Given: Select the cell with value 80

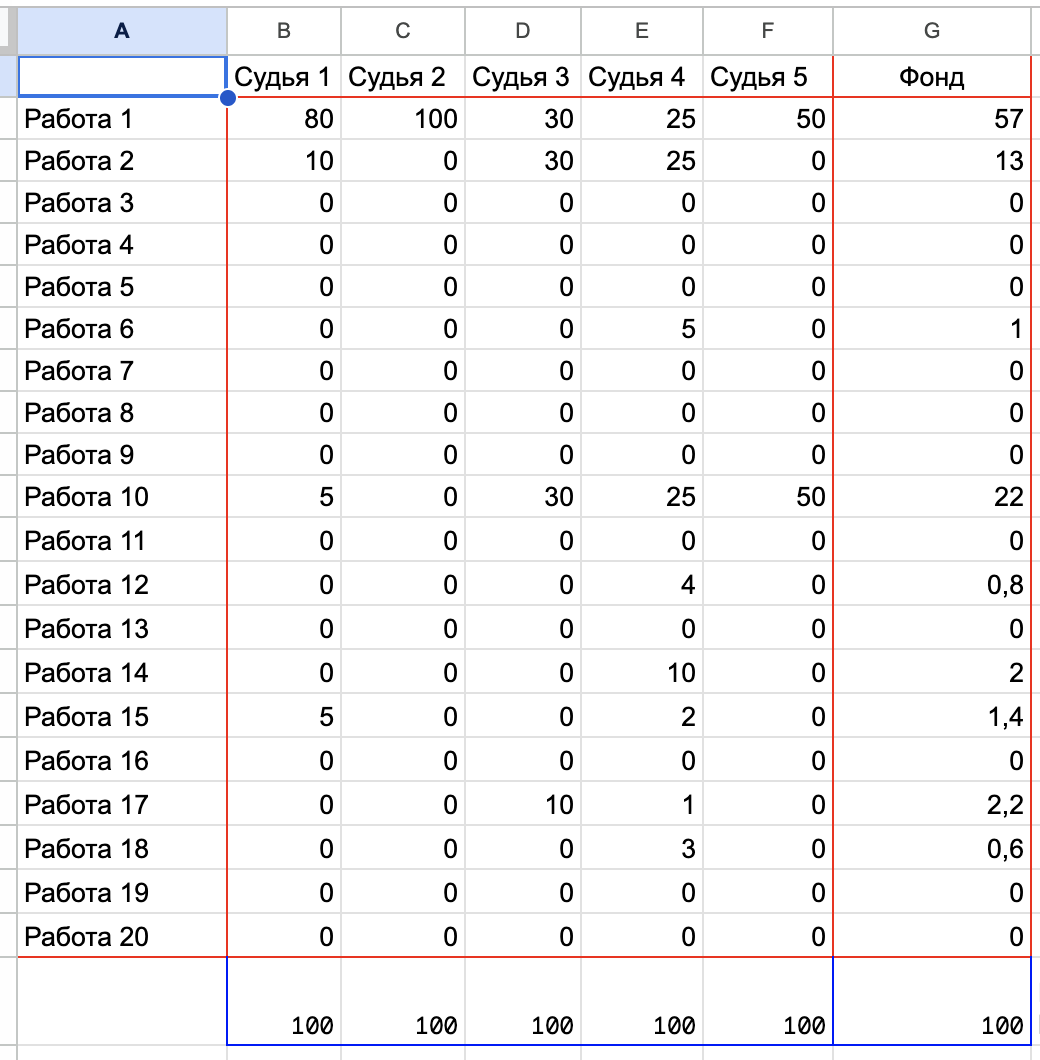Looking at the screenshot, I should [x=284, y=119].
